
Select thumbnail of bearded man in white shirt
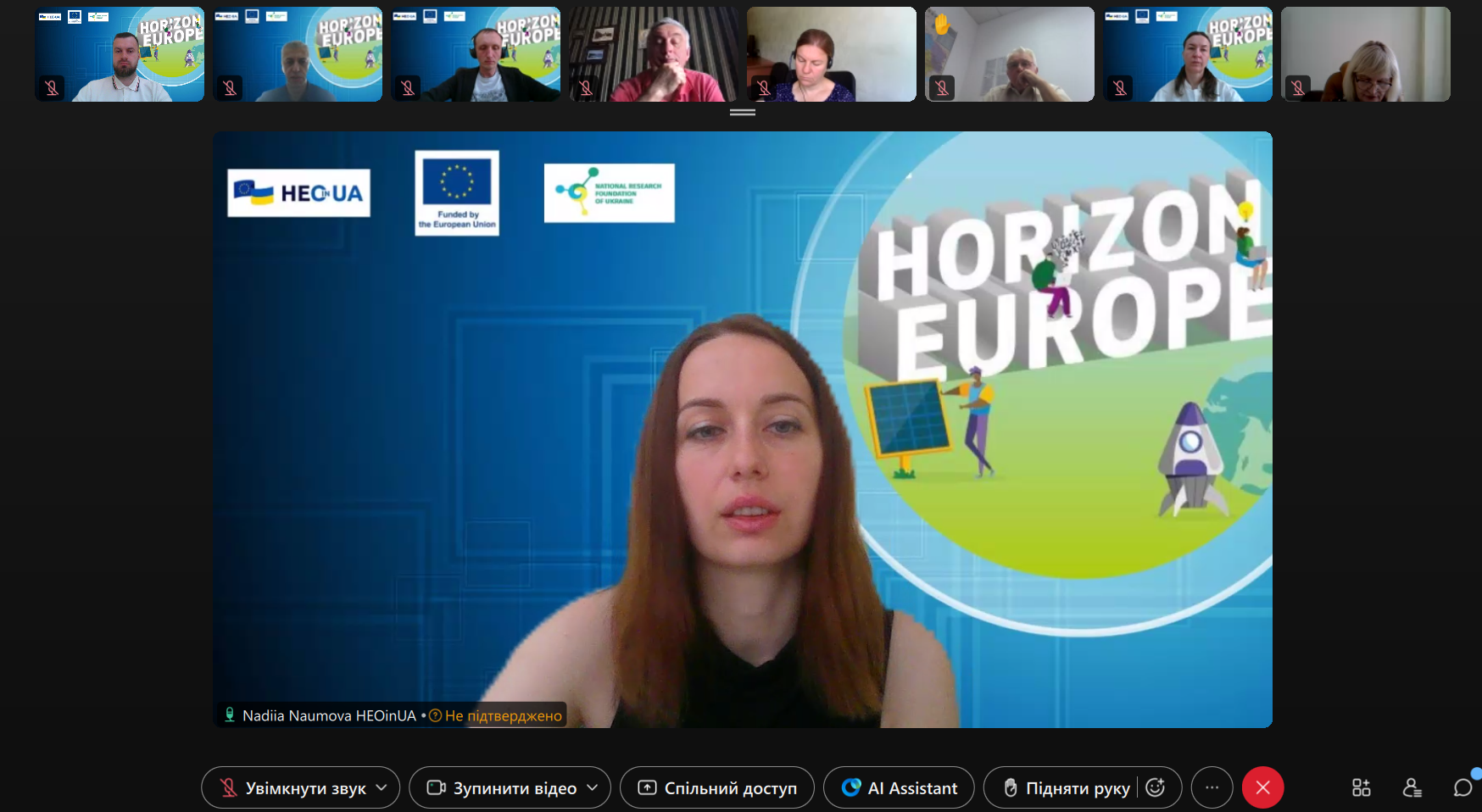[120, 54]
